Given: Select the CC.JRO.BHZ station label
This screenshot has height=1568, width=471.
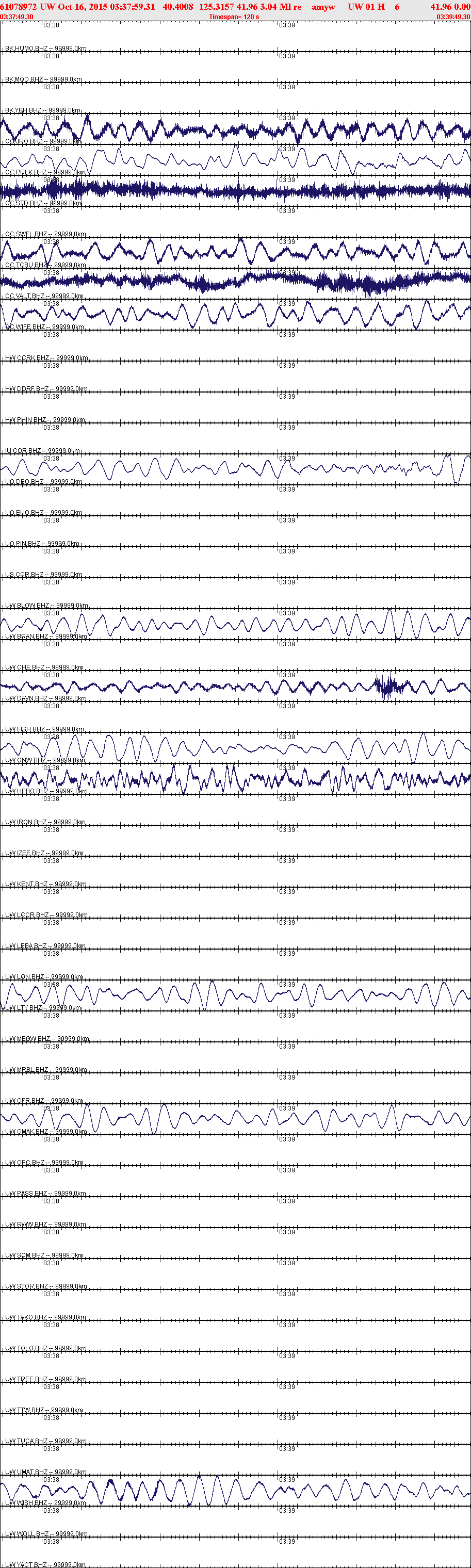Looking at the screenshot, I should [x=43, y=141].
